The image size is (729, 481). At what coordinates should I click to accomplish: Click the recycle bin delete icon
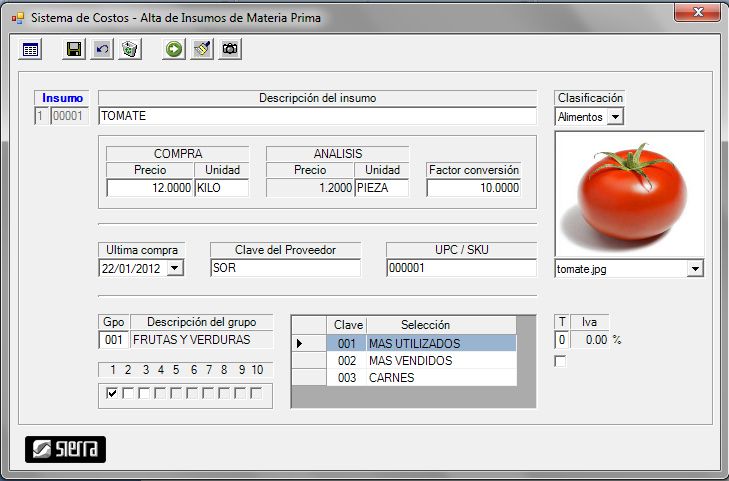tap(129, 49)
